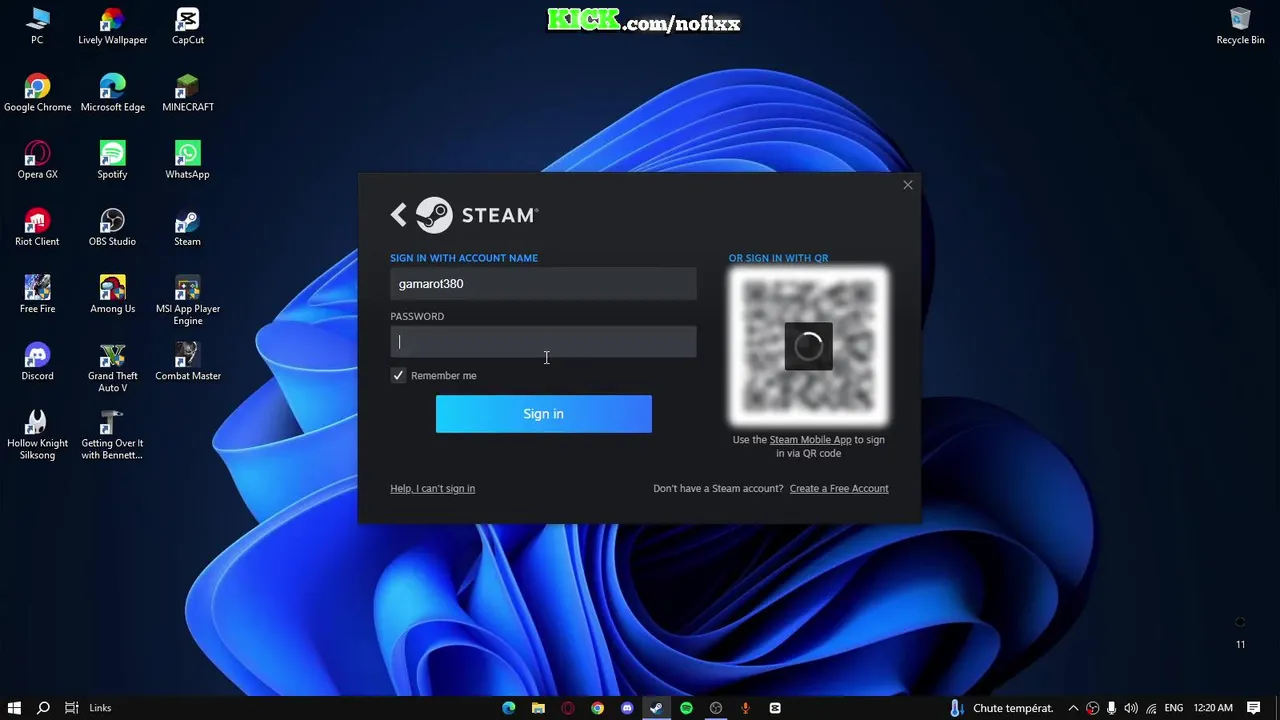Select the Lively Wallpaper desktop icon
This screenshot has width=1280, height=720.
coord(112,26)
